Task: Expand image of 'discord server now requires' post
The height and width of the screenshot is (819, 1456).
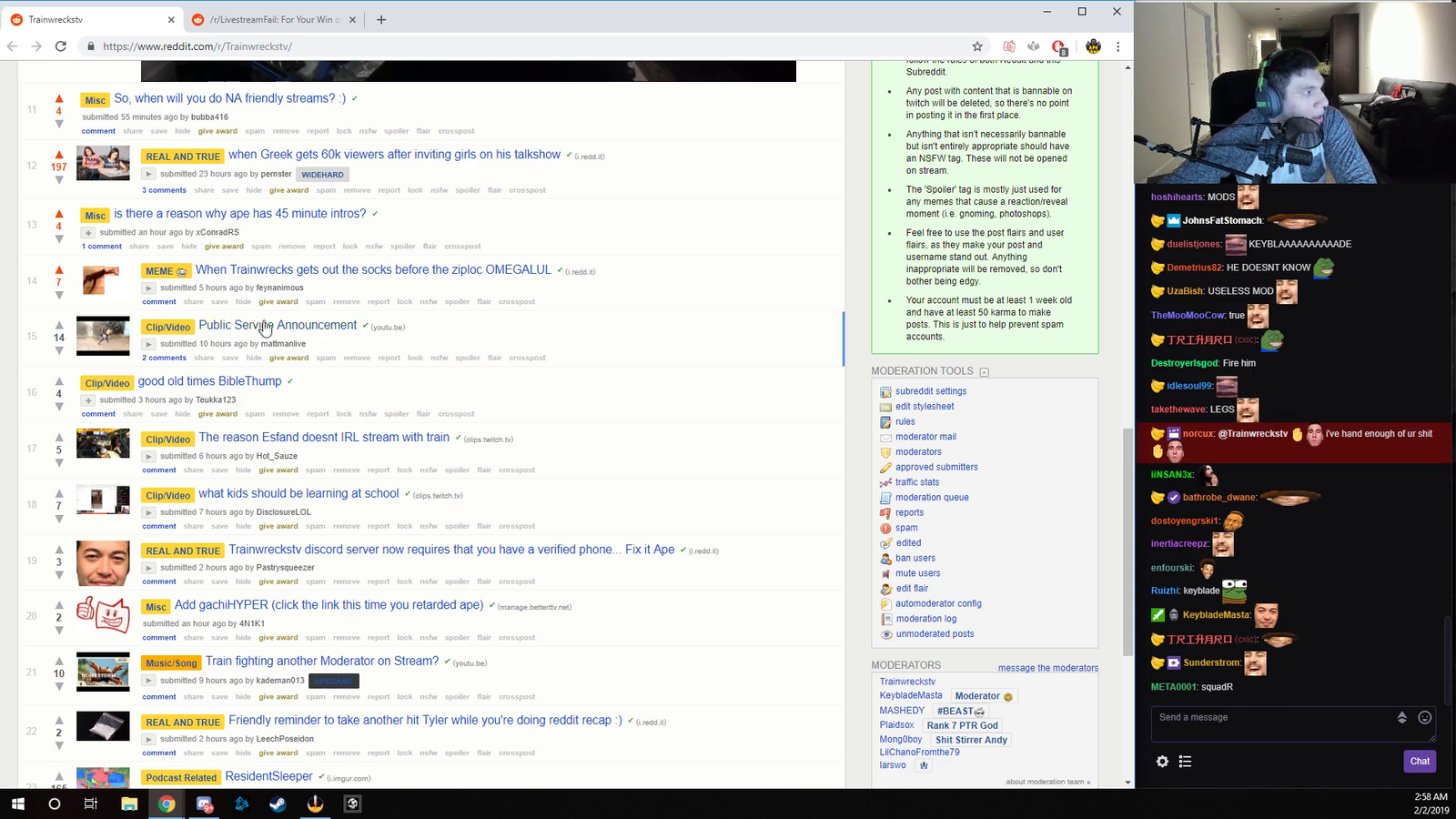Action: (148, 568)
